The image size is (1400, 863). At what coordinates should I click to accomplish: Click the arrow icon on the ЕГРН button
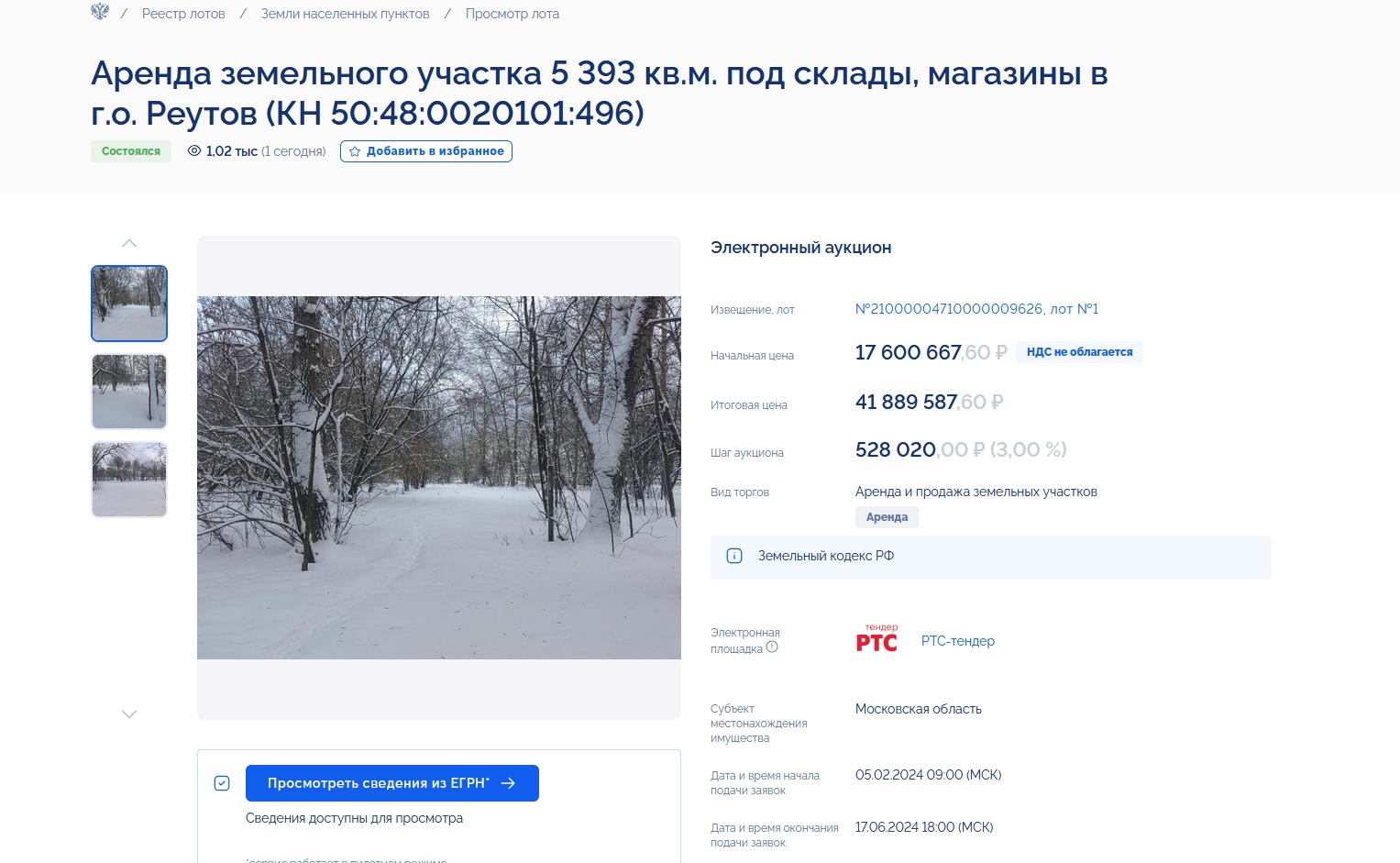[508, 783]
